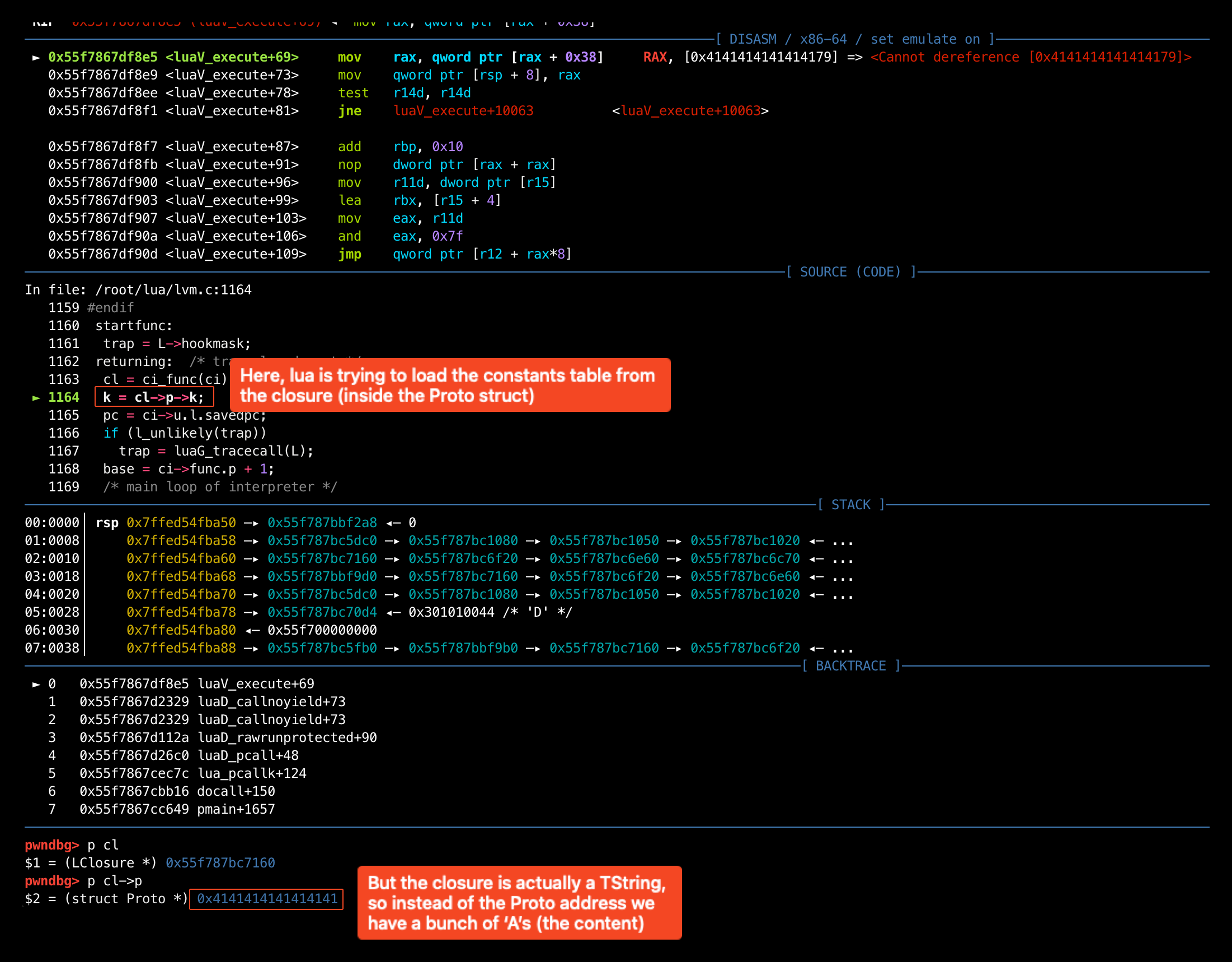
Task: Click the red TString annotation callout
Action: point(519,903)
